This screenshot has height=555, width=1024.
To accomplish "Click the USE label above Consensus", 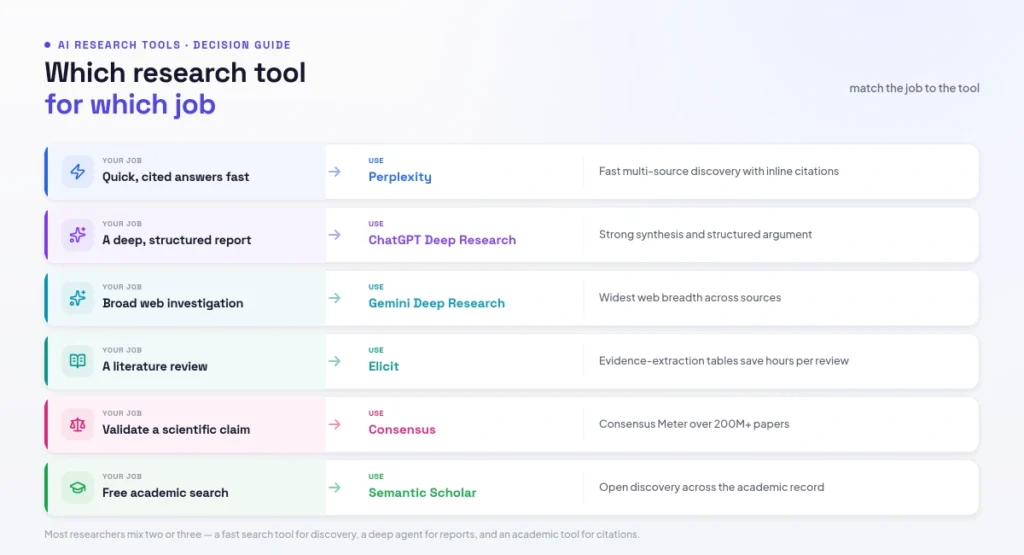I will click(x=376, y=413).
